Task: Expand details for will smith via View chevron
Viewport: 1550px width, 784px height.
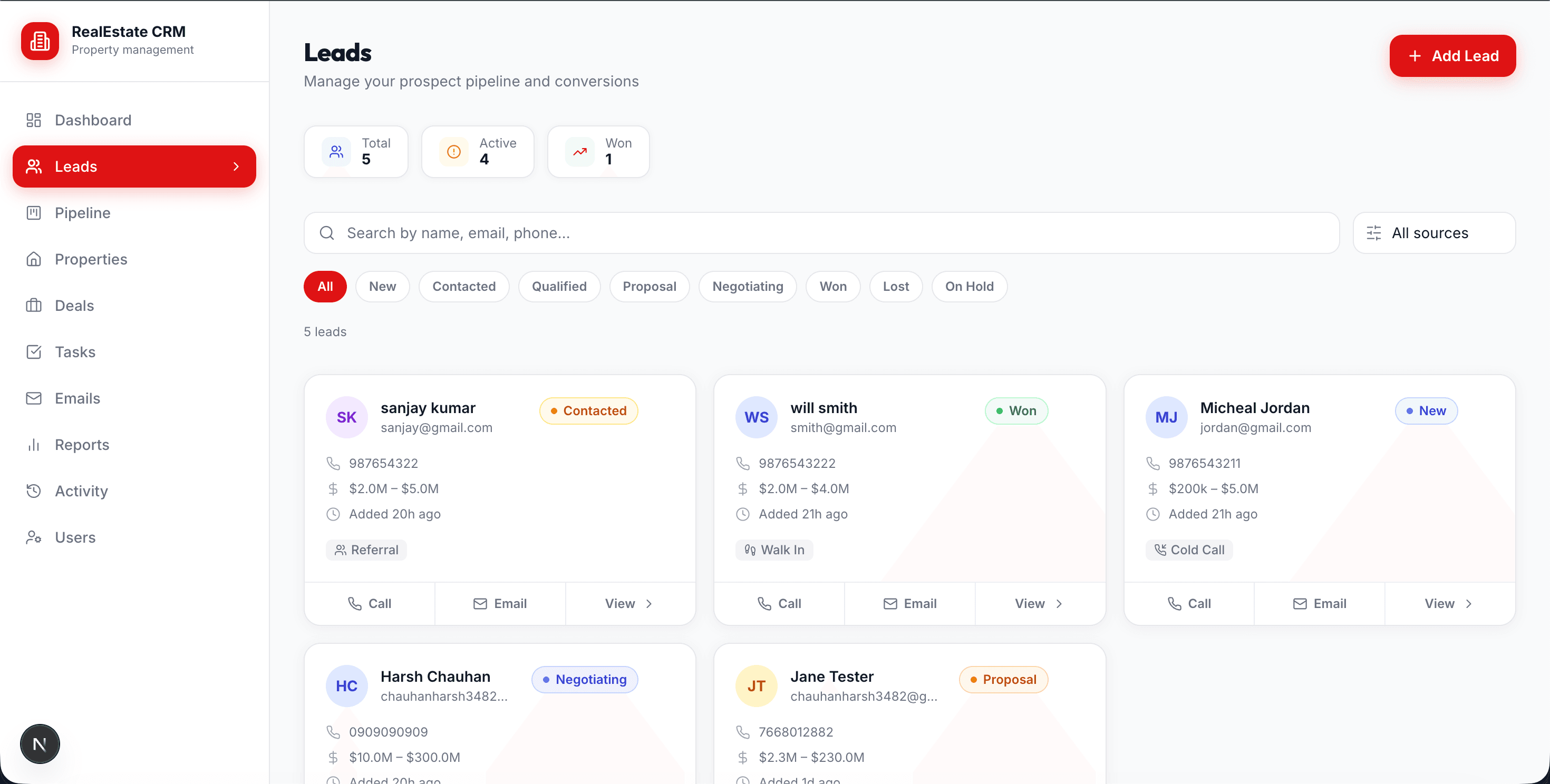Action: pos(1060,603)
